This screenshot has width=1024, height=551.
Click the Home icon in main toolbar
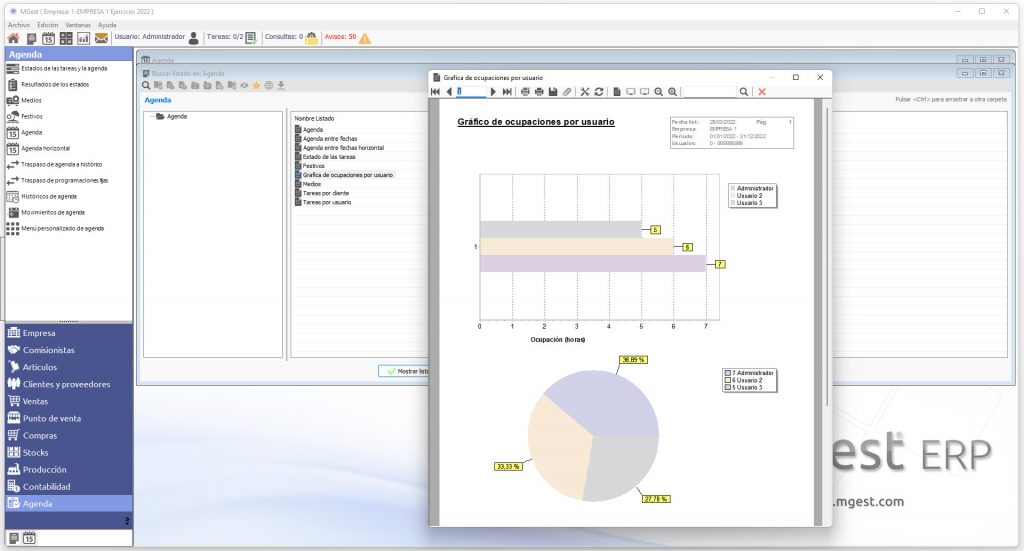tap(13, 39)
